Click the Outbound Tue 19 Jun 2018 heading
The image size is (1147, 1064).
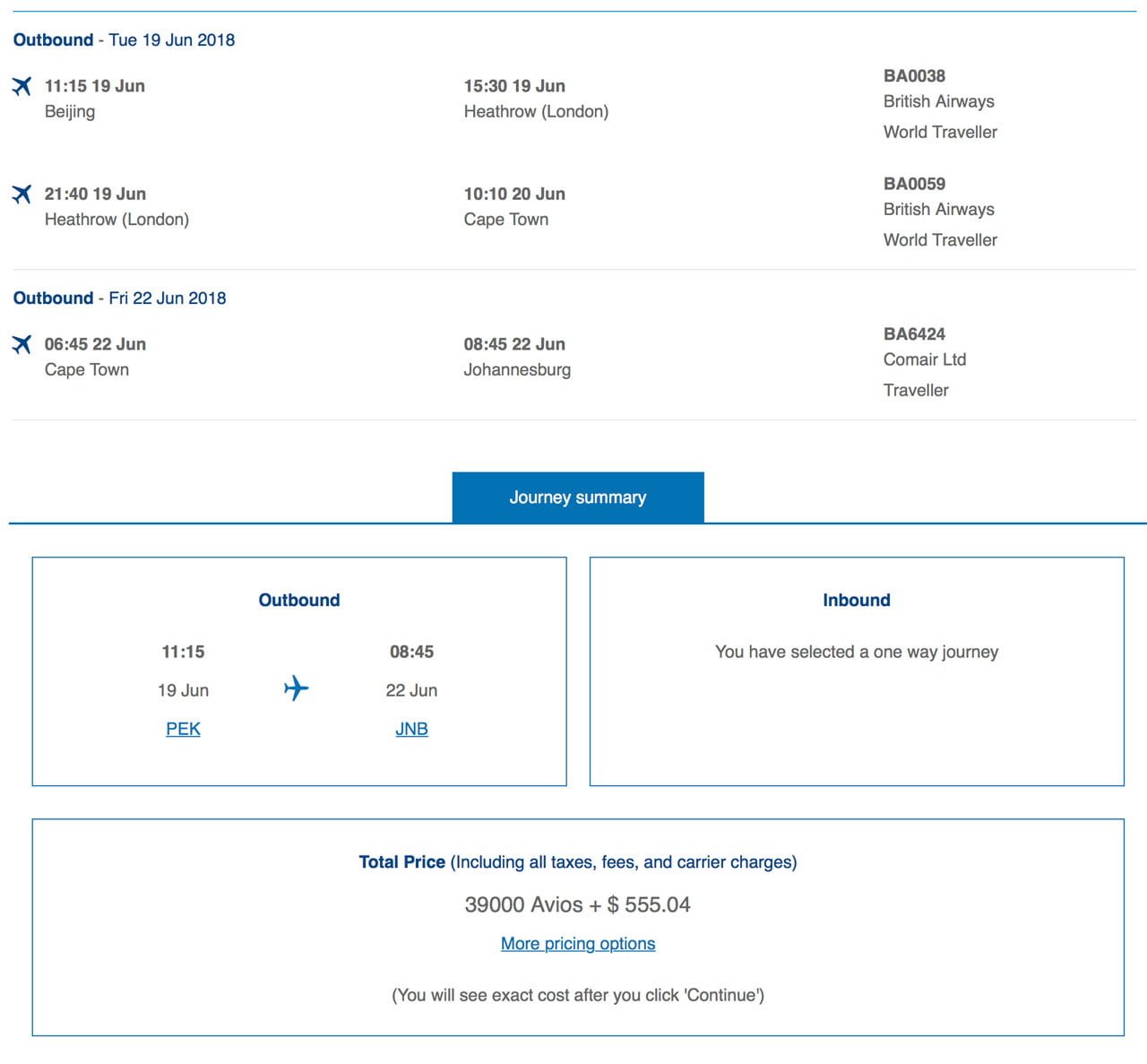pyautogui.click(x=124, y=39)
